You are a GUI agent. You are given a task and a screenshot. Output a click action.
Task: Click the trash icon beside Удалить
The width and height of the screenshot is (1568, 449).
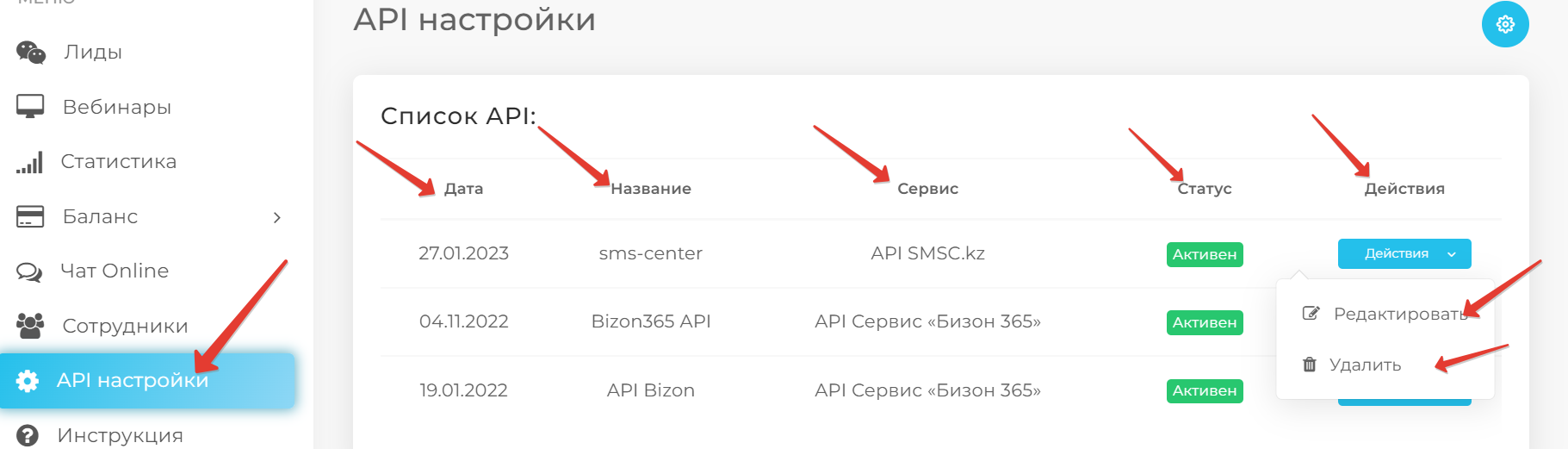1309,365
